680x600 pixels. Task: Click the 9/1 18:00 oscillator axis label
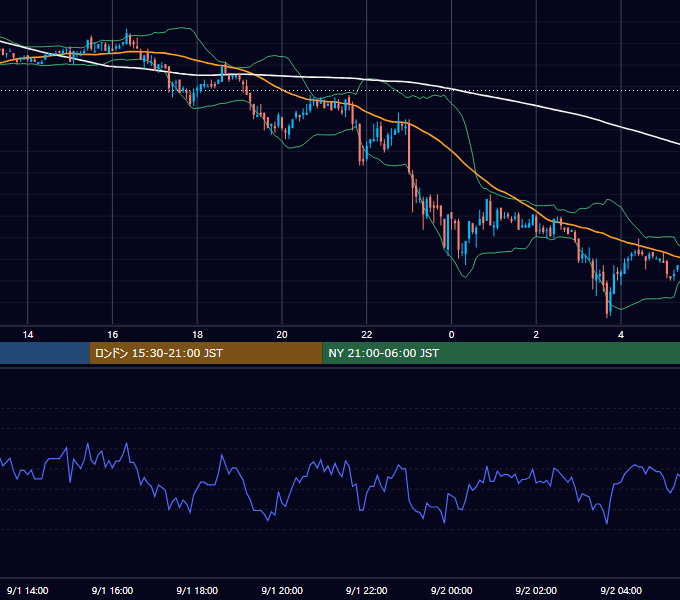click(x=197, y=590)
